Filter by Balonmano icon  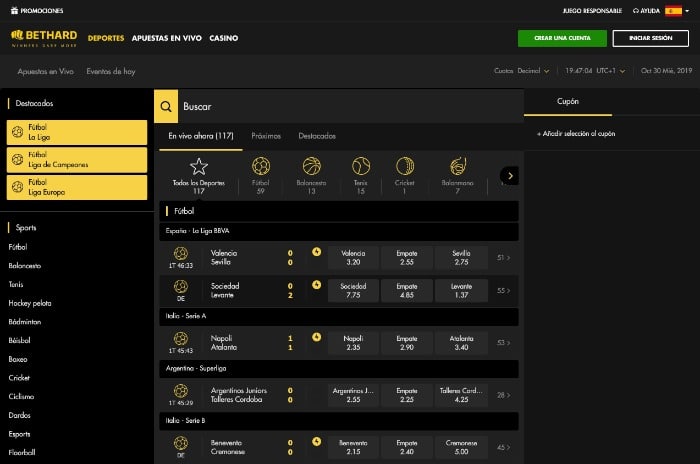pyautogui.click(x=458, y=166)
